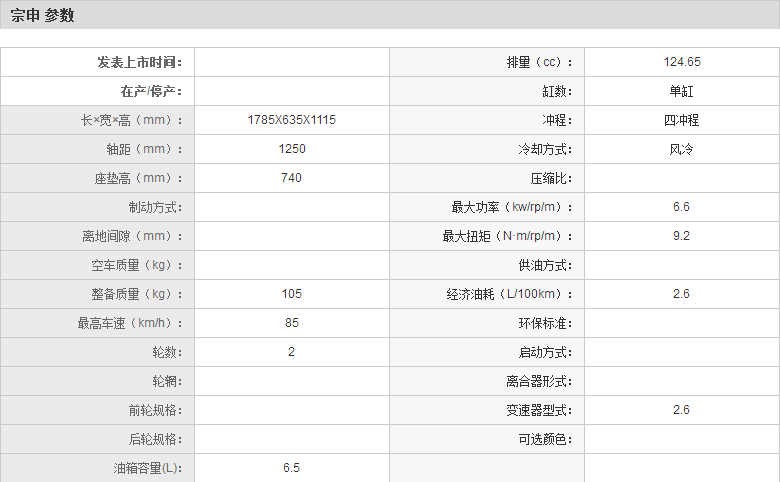The width and height of the screenshot is (780, 482).
Task: Click the 2.6 value beside 经济油耗
Action: click(681, 294)
